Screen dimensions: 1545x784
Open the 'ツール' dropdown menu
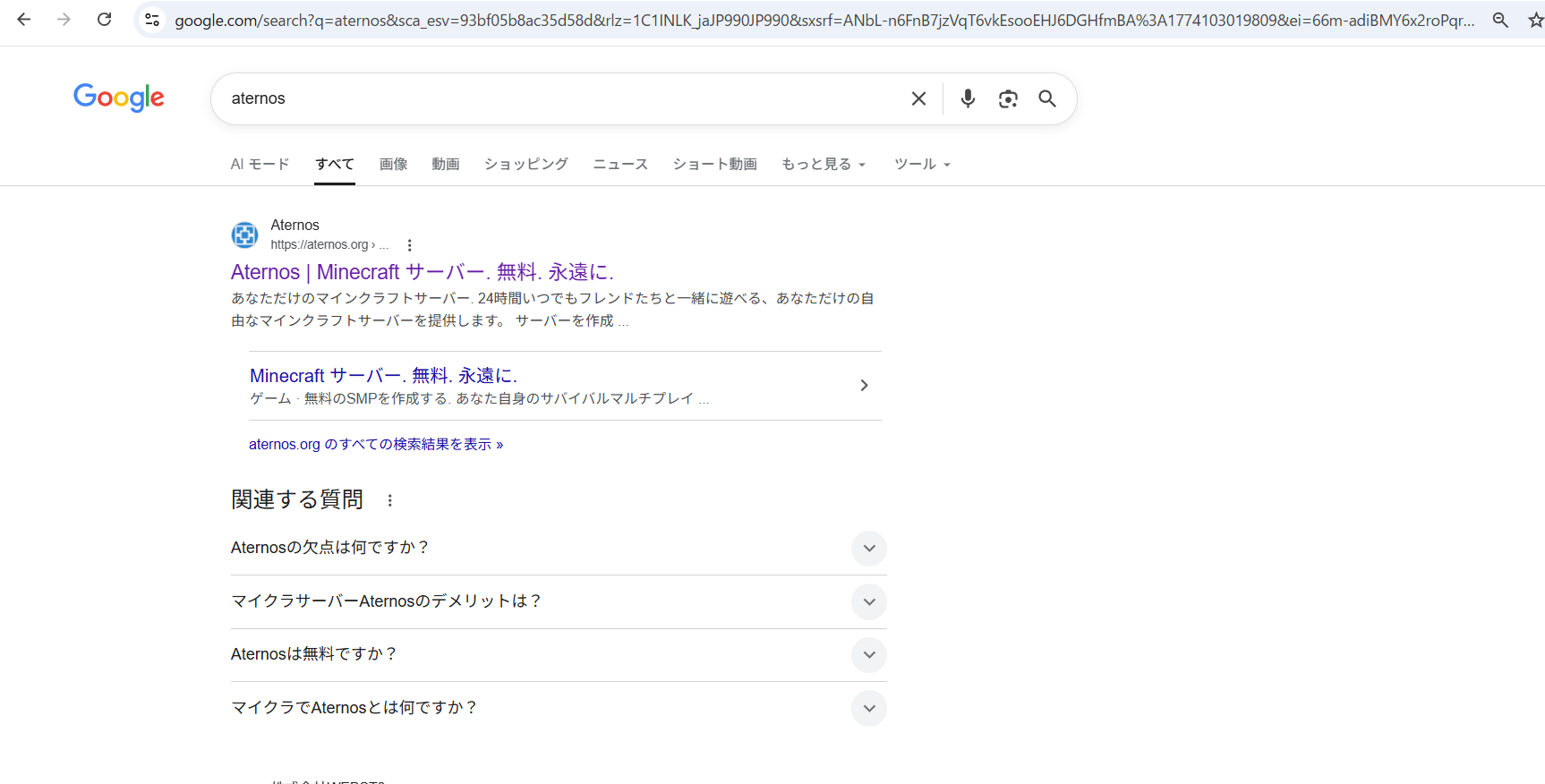point(921,164)
